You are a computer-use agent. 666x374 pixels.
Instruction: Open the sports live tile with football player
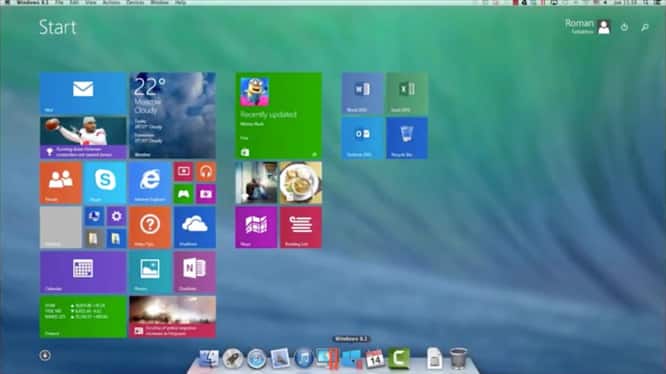83,138
